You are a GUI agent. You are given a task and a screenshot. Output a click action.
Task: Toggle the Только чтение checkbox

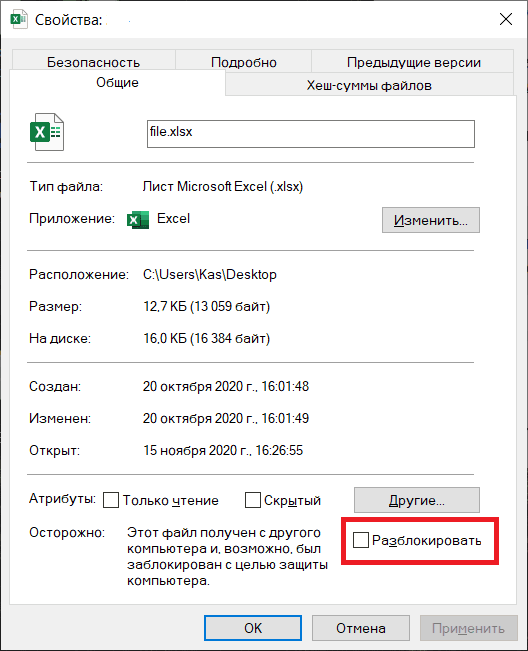[x=111, y=500]
